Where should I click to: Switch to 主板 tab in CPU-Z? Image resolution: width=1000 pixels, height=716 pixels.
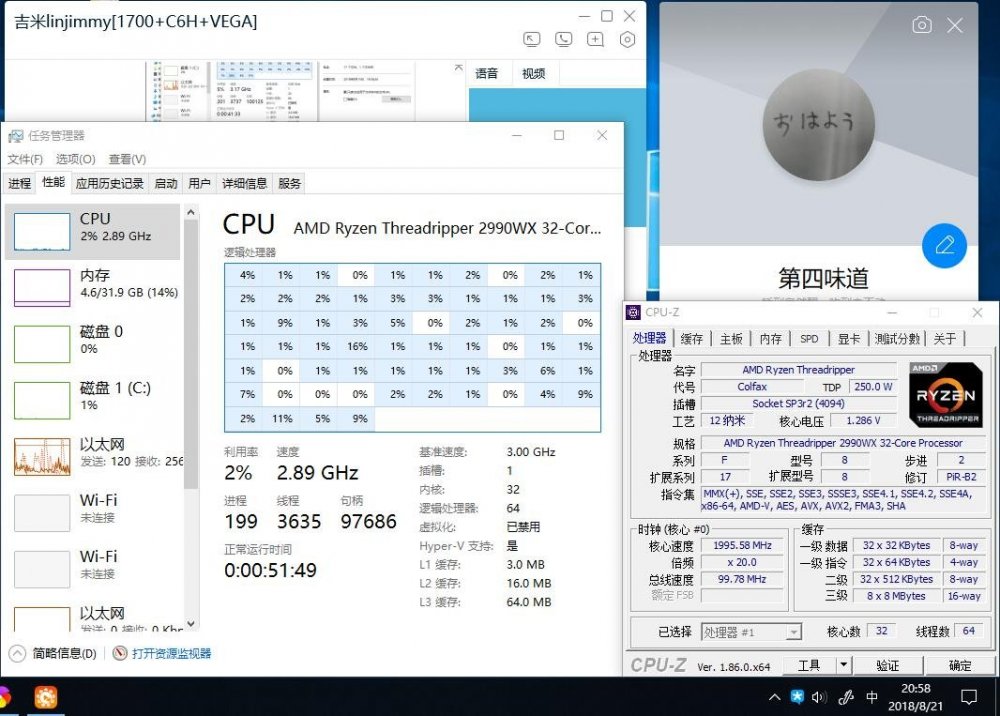pos(731,339)
